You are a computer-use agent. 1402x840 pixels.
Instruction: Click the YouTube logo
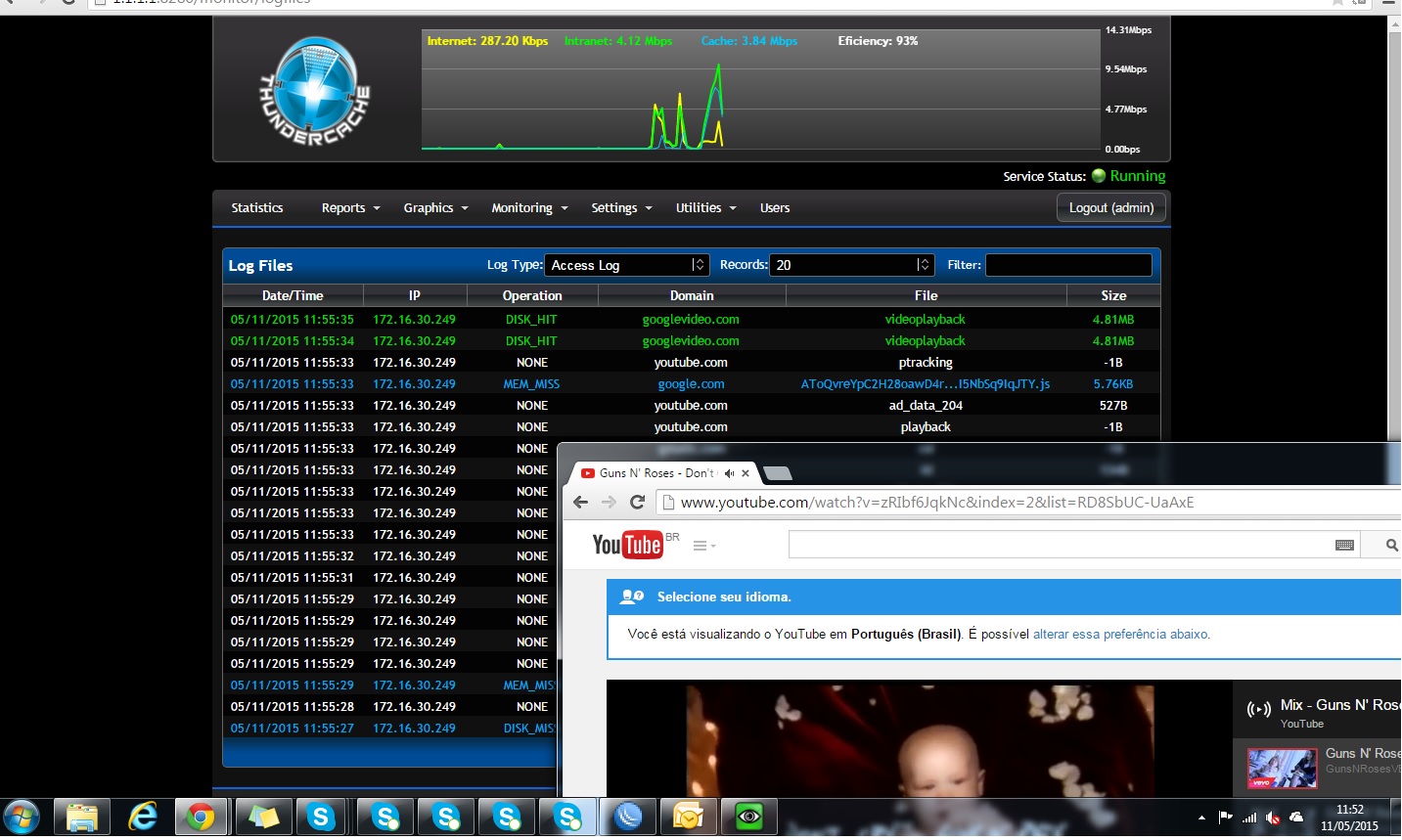[x=628, y=545]
